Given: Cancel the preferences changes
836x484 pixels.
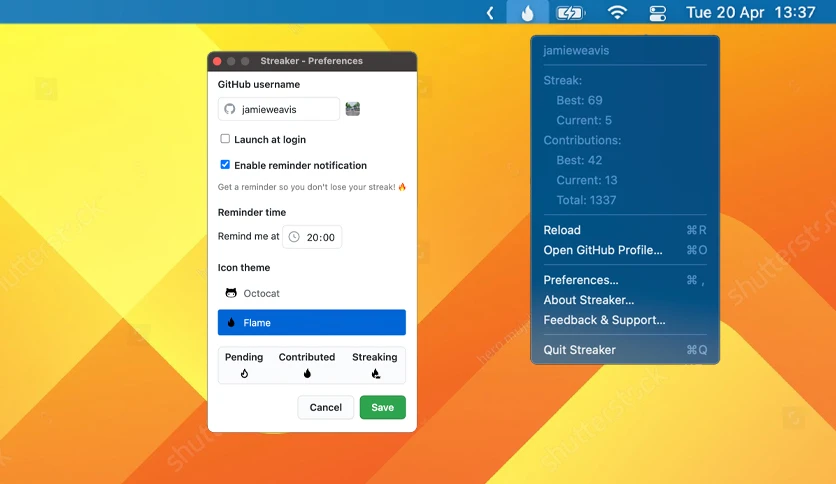Looking at the screenshot, I should coord(325,407).
